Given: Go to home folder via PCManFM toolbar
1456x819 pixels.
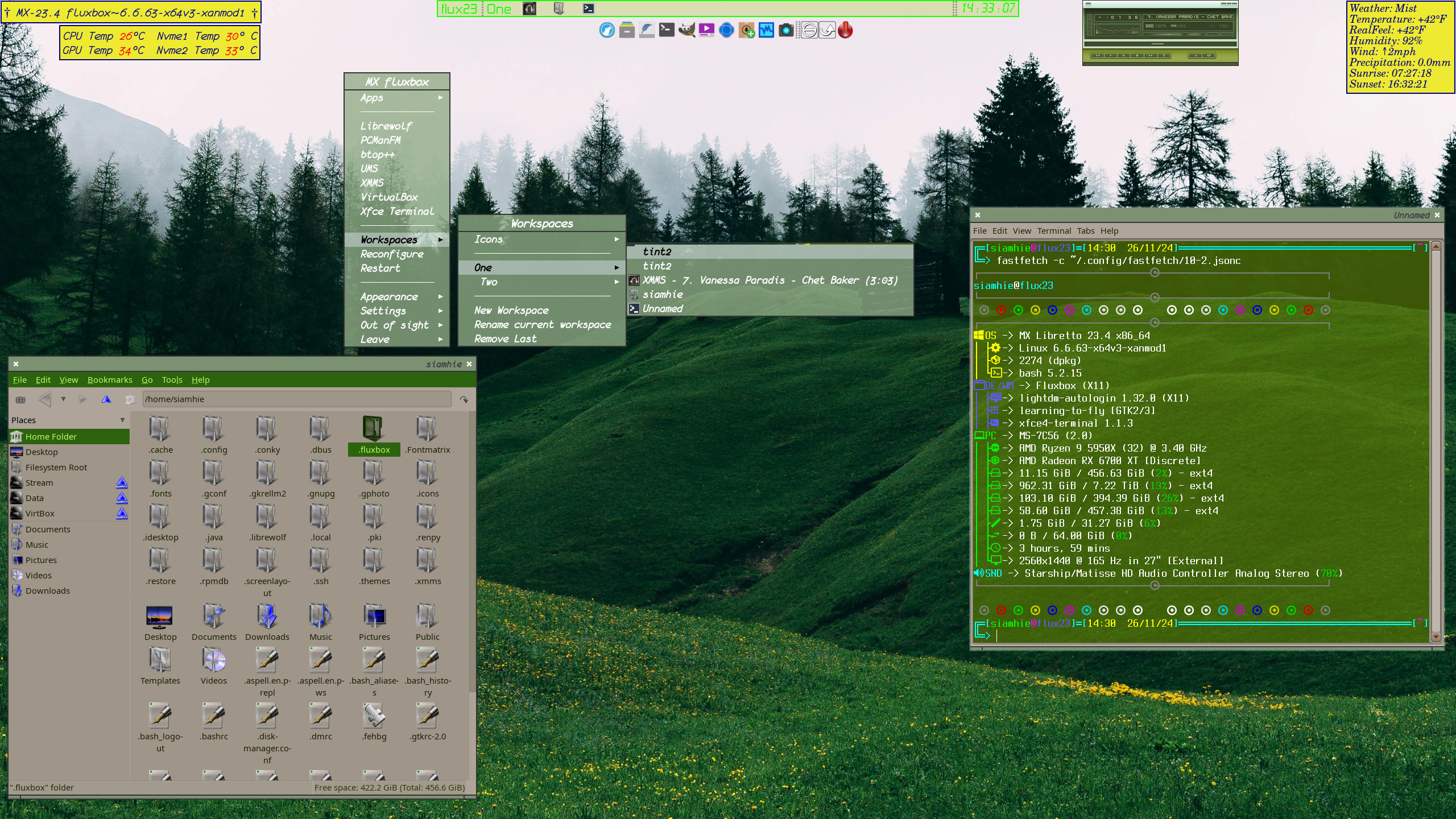Looking at the screenshot, I should coord(130,399).
